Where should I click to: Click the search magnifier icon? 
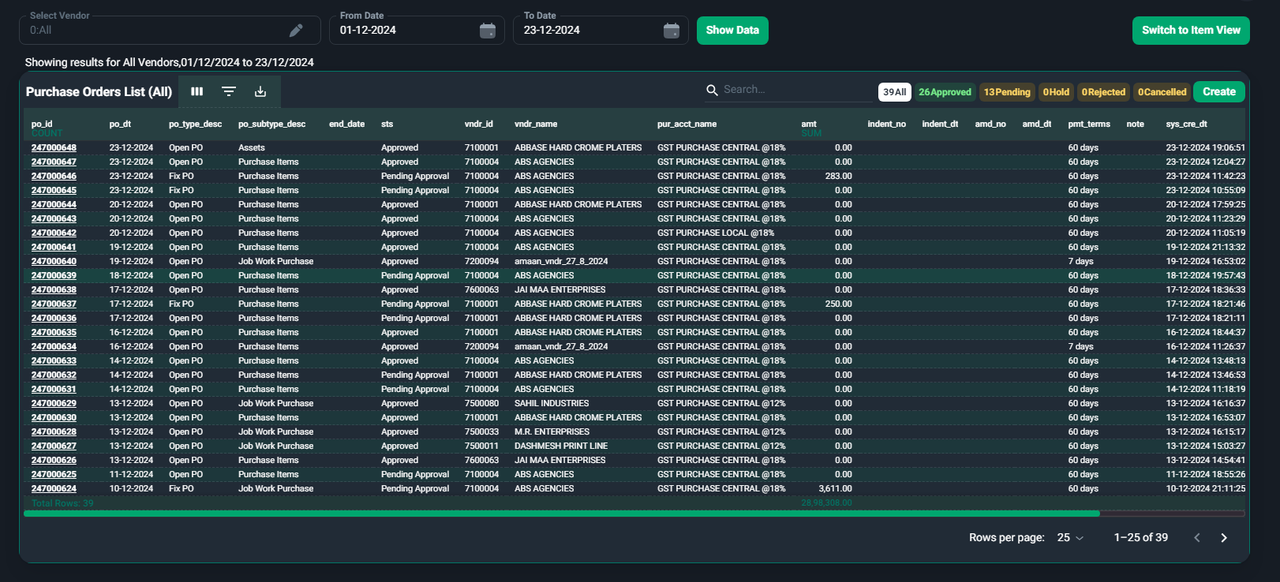tap(712, 90)
